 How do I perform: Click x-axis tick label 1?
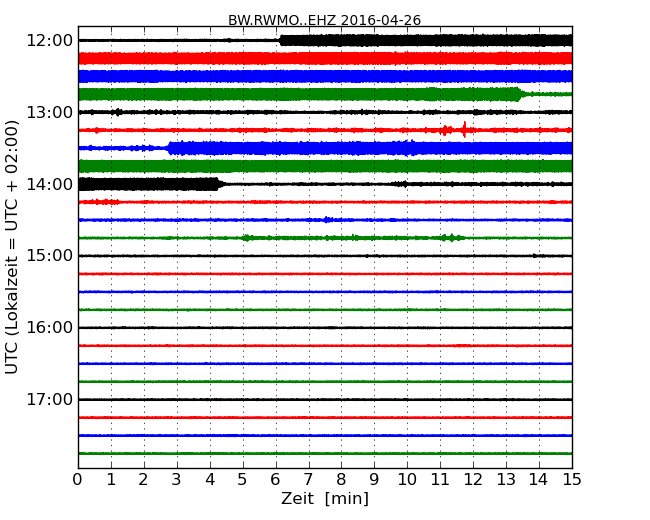(x=111, y=480)
